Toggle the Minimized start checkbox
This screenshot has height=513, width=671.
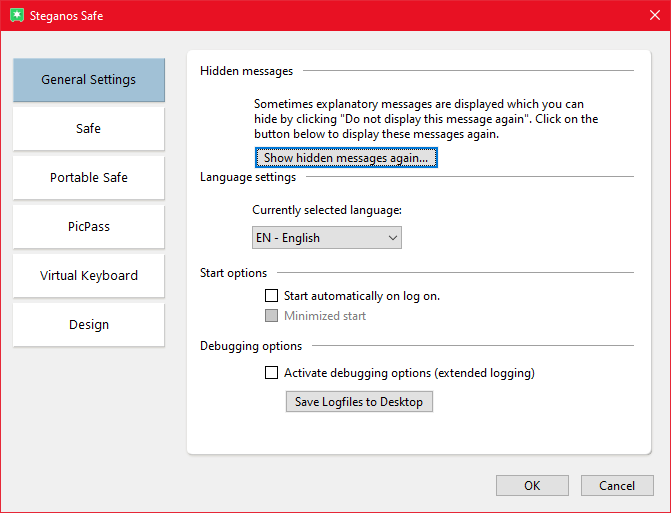click(271, 316)
